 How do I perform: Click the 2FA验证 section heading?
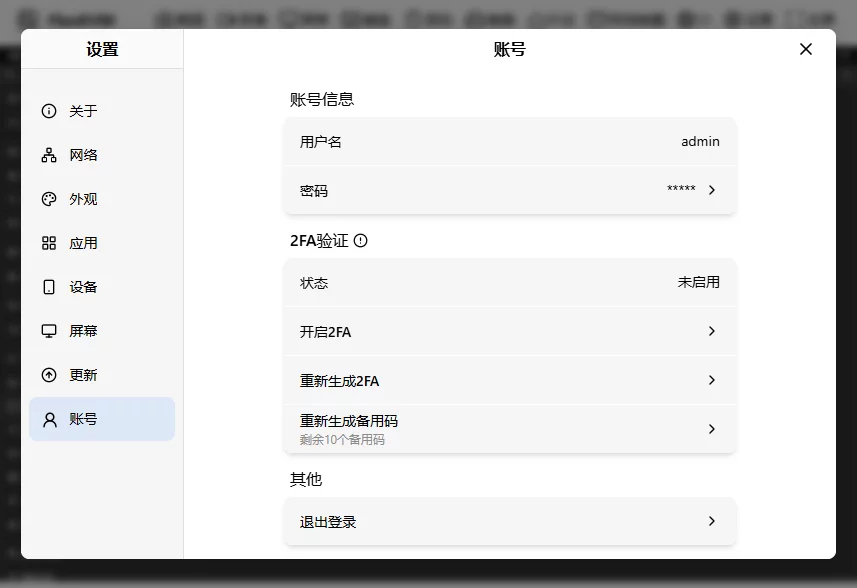click(x=319, y=240)
